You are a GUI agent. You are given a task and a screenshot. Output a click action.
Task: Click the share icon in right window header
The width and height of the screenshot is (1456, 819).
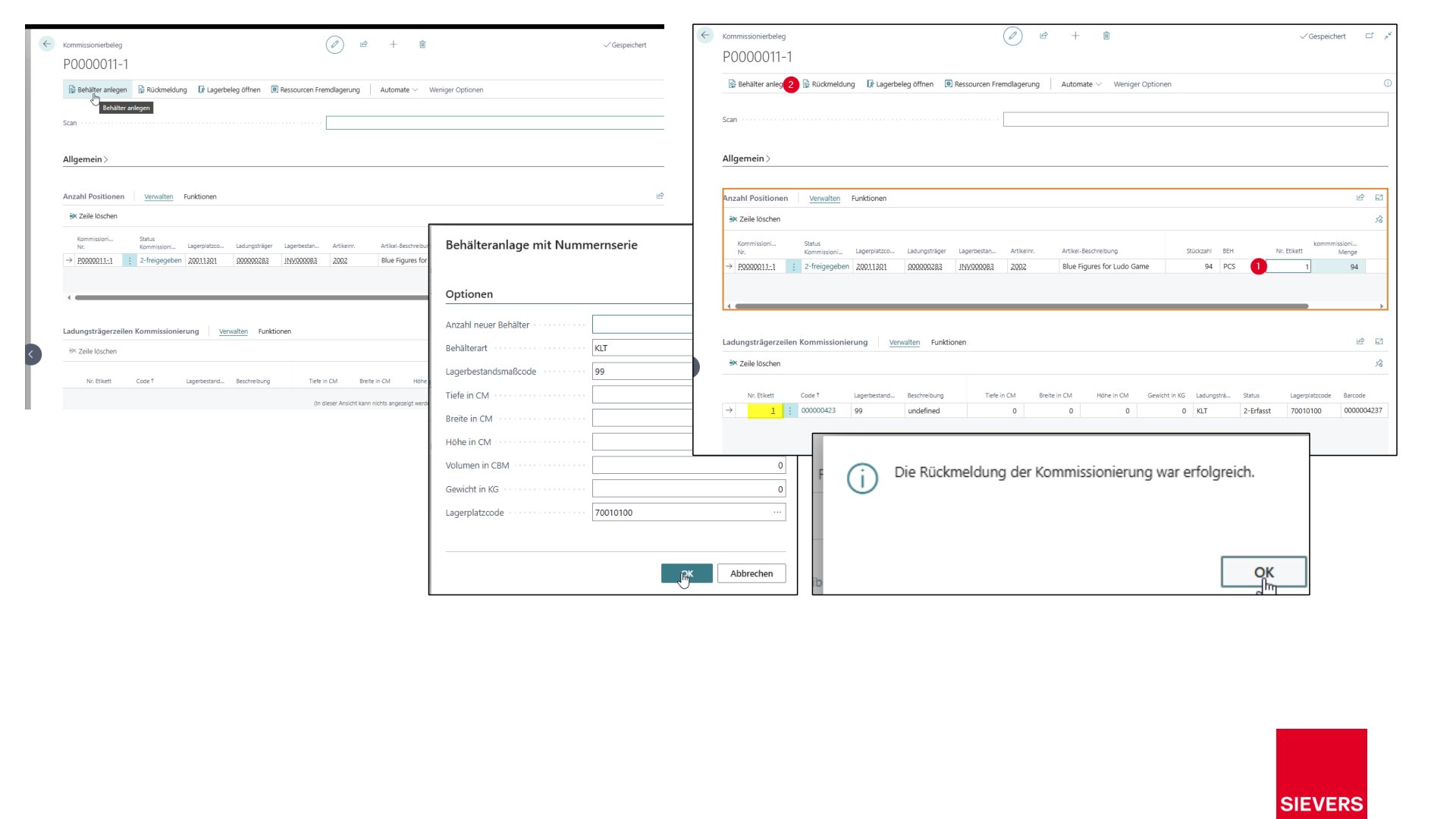pos(1043,36)
